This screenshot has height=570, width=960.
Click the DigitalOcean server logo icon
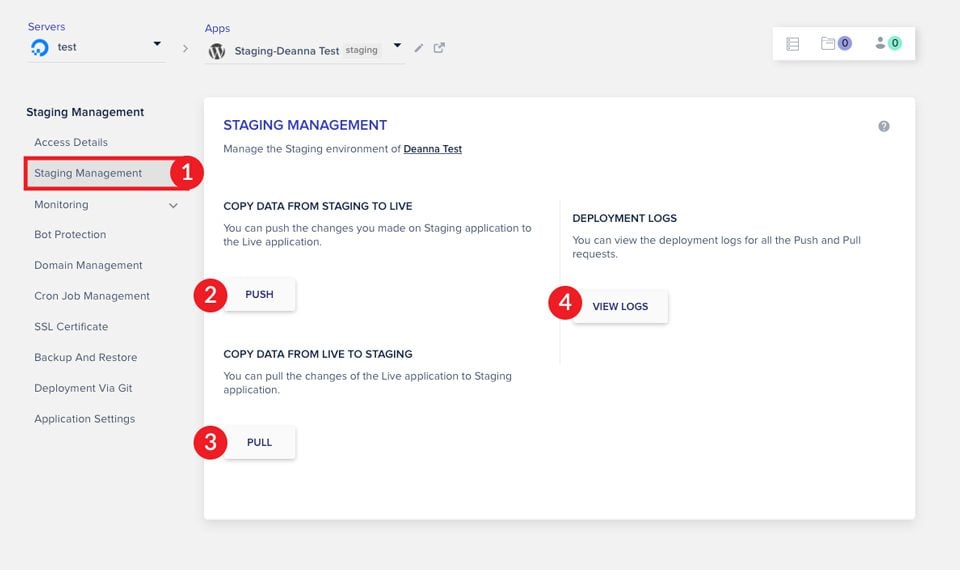point(40,48)
